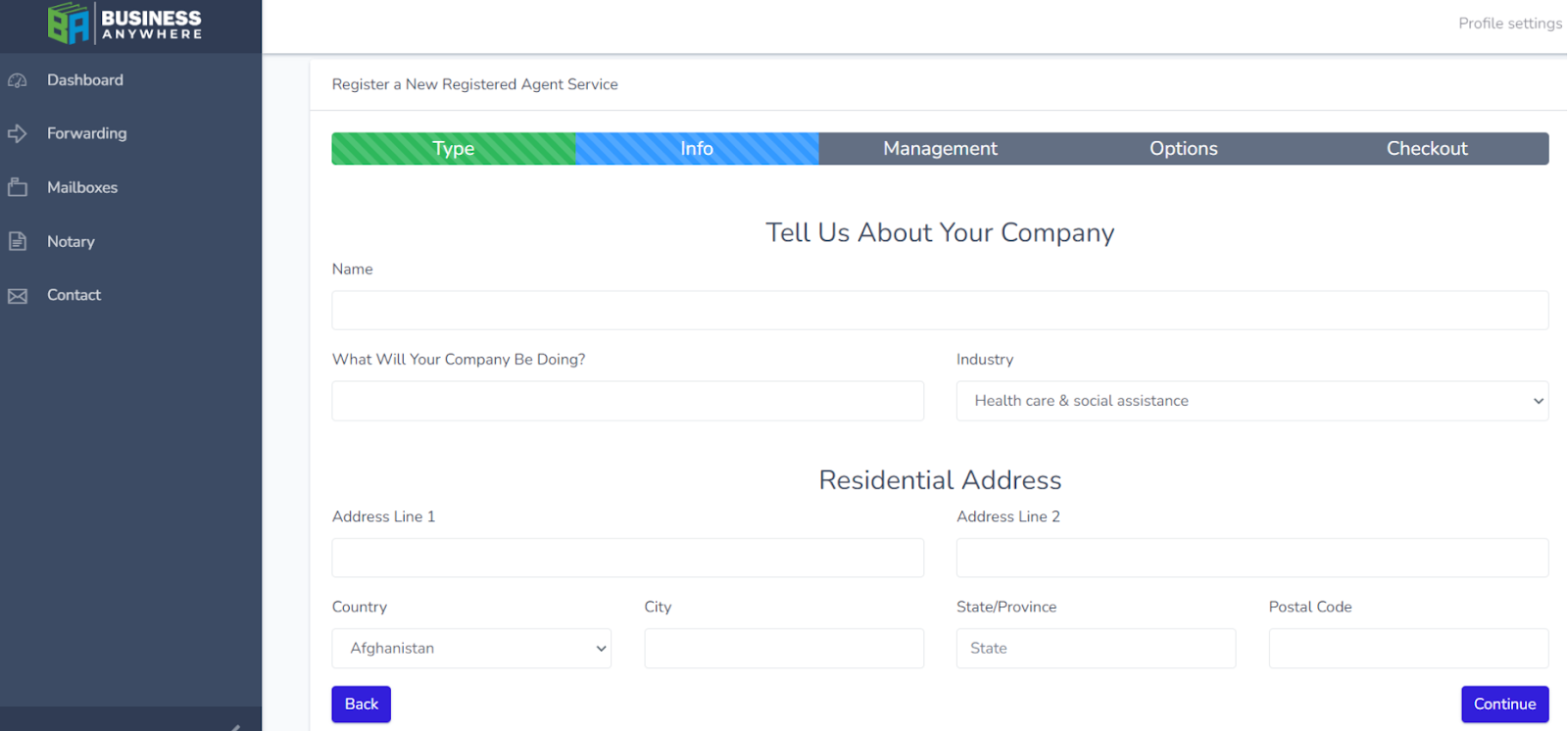Click the Tell Us About Your Company heading
Screen dimensions: 1568x731
pyautogui.click(x=940, y=232)
